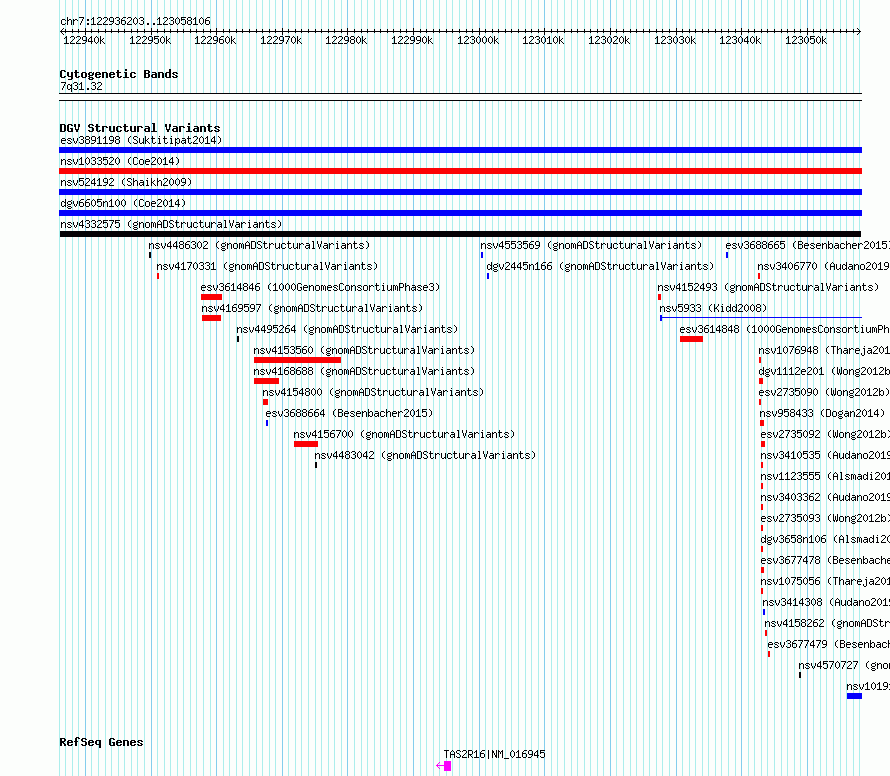Open the dgv2445n166 variant label
Image resolution: width=890 pixels, height=776 pixels.
[x=600, y=266]
